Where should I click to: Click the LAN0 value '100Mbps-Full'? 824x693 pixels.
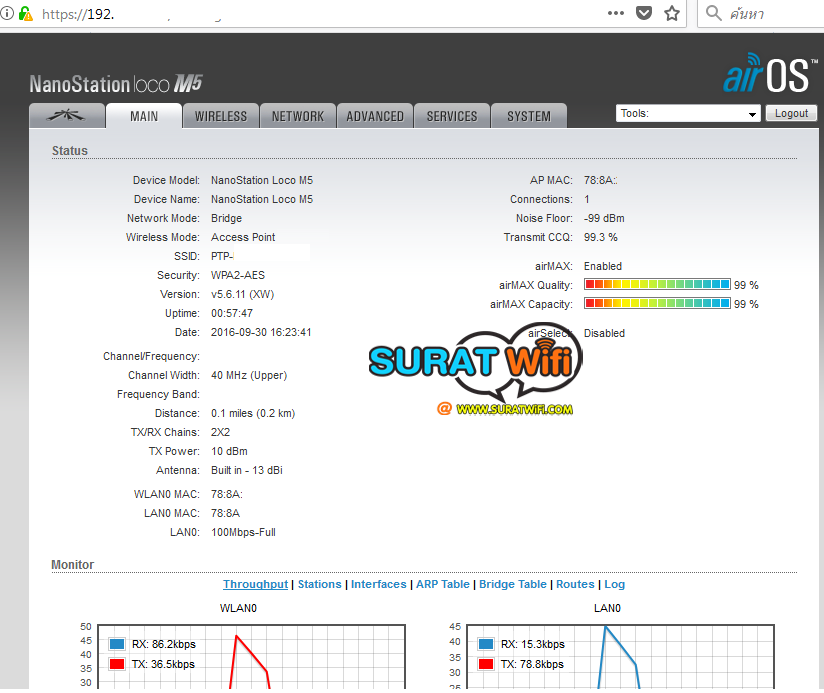pos(243,532)
